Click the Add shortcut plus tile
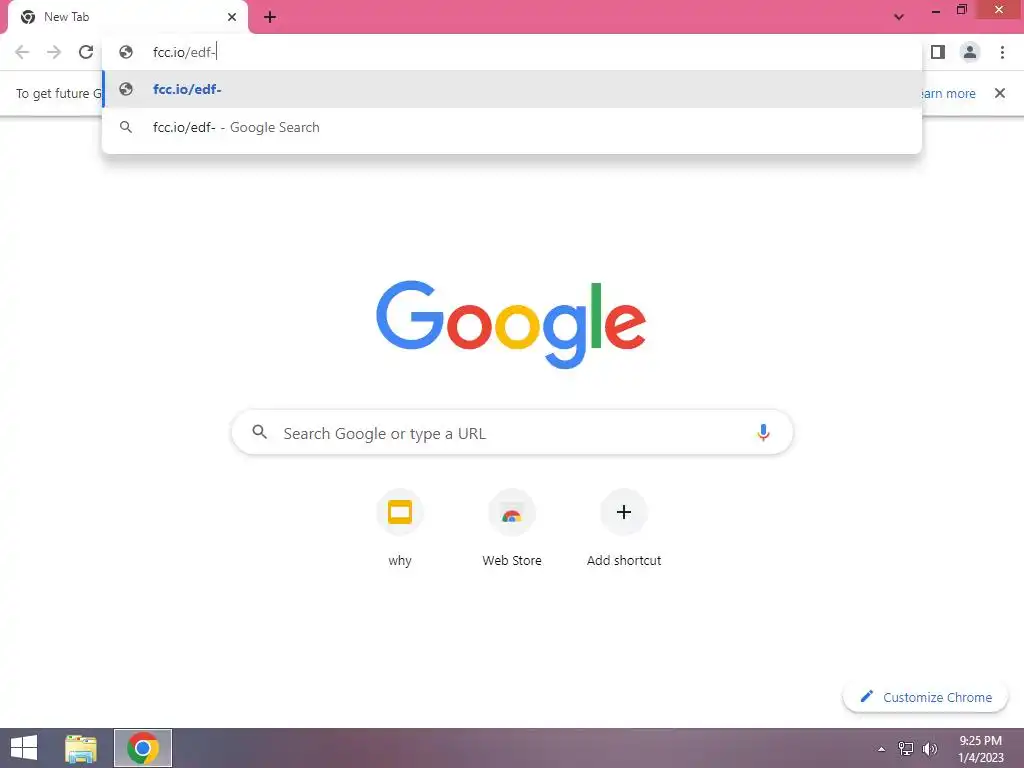1024x768 pixels. [x=624, y=528]
